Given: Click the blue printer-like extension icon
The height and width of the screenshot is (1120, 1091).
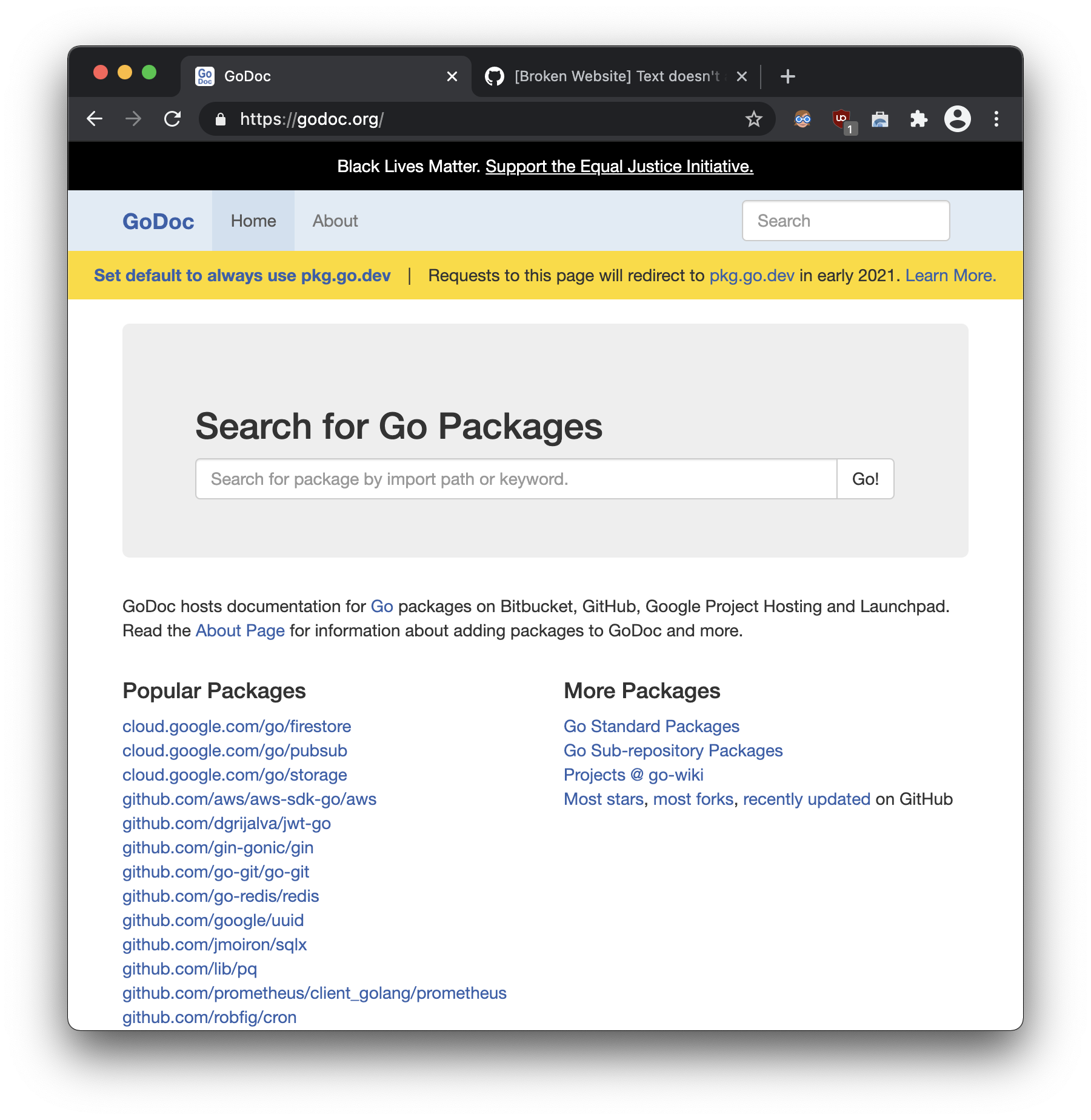Looking at the screenshot, I should (880, 119).
